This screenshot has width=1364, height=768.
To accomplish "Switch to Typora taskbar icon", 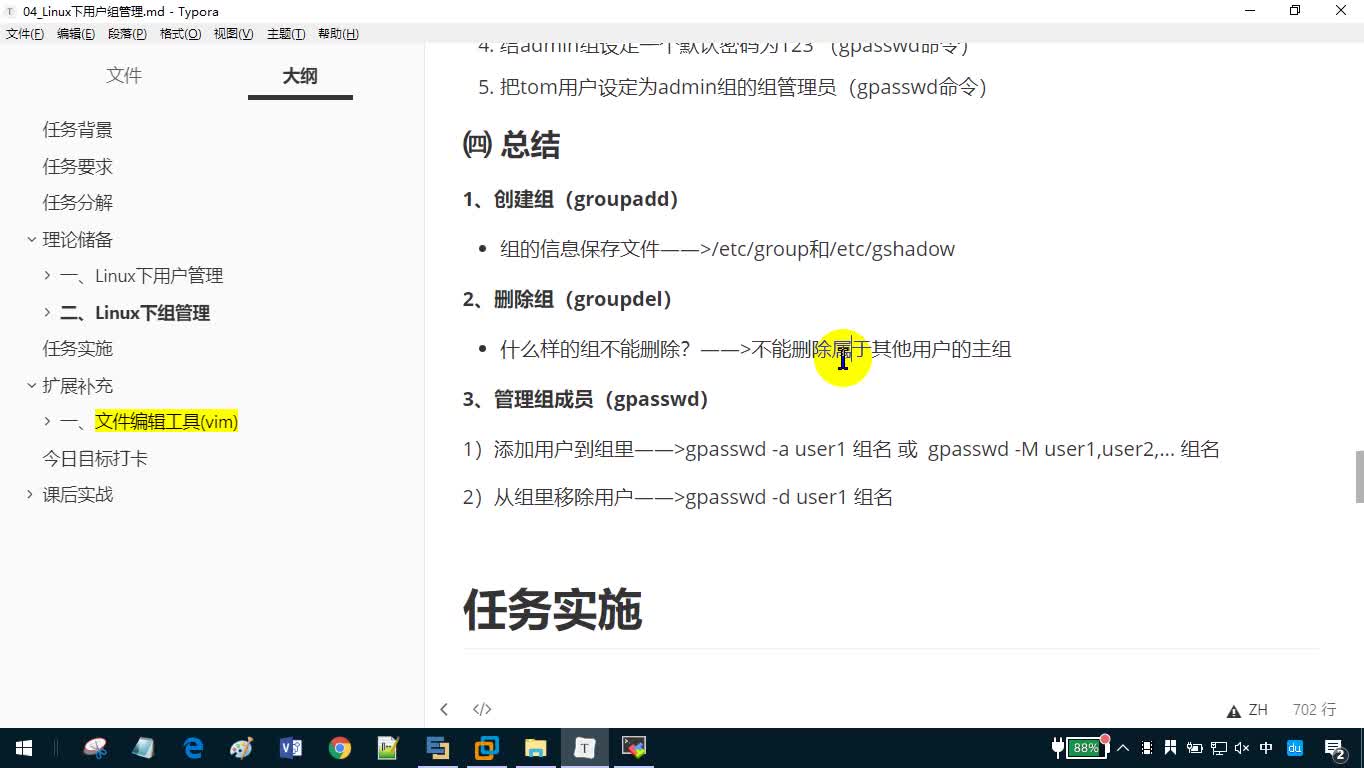I will pos(585,748).
